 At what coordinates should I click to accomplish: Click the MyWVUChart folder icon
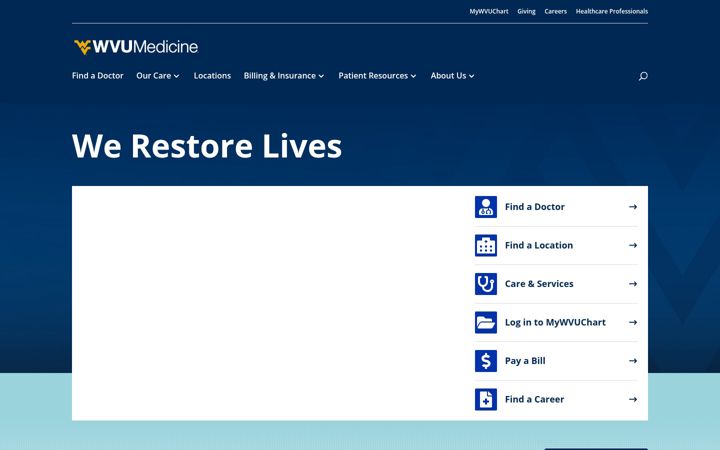[x=486, y=322]
